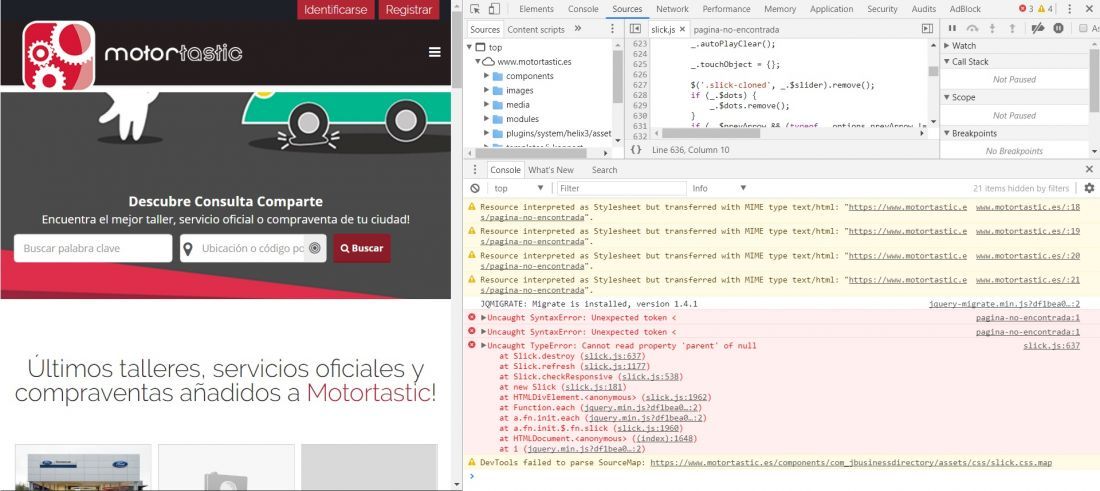The width and height of the screenshot is (1100, 491).
Task: Close the DevTools panel
Action: [x=1089, y=9]
